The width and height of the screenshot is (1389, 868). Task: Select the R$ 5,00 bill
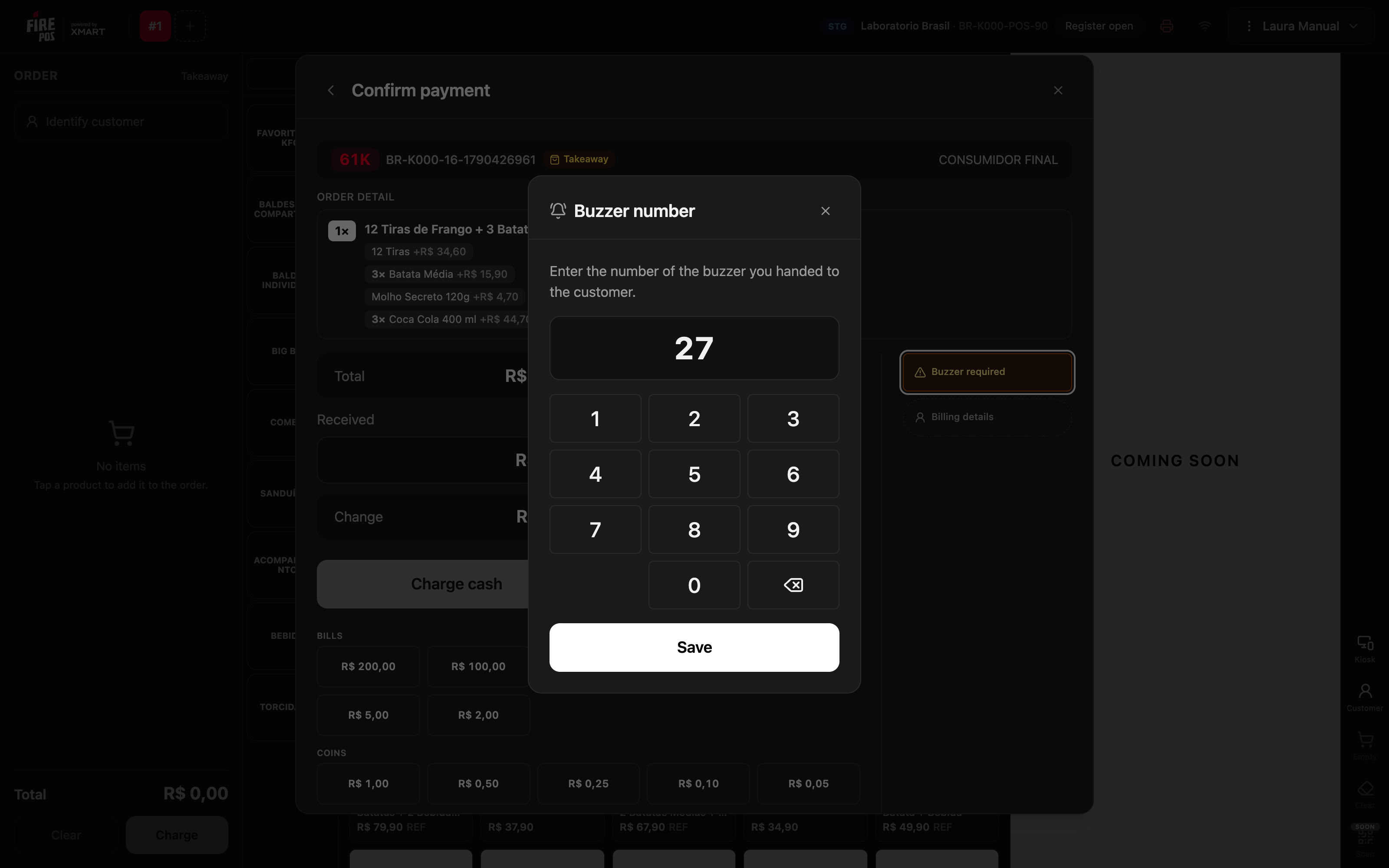point(368,715)
